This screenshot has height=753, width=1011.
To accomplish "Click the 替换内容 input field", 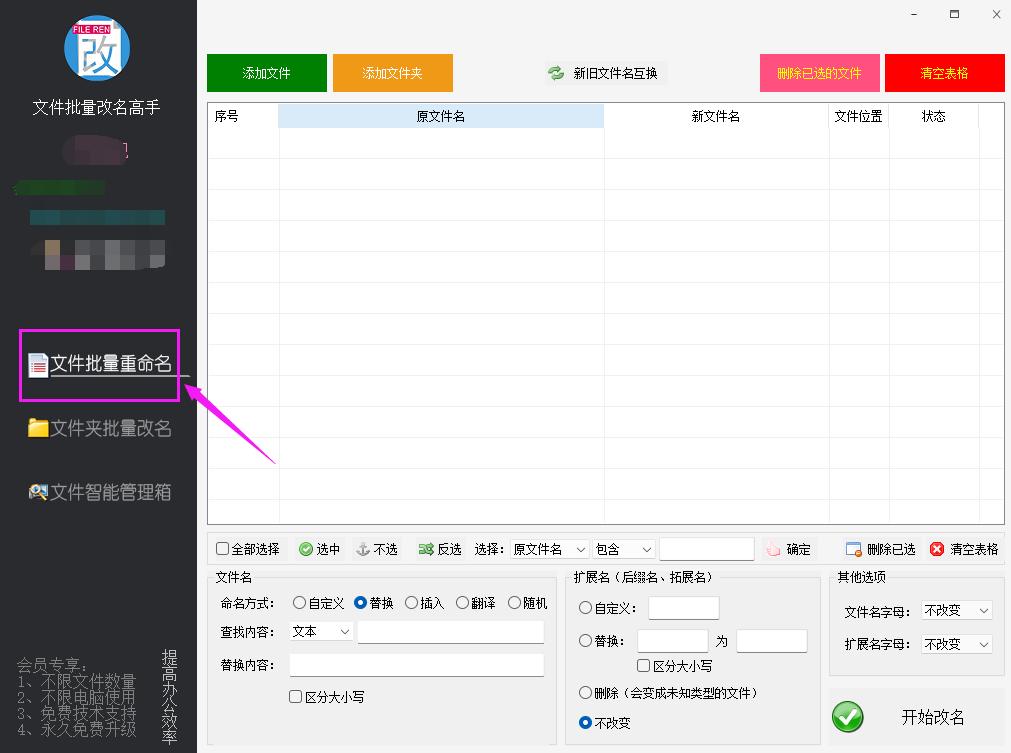I will click(417, 665).
